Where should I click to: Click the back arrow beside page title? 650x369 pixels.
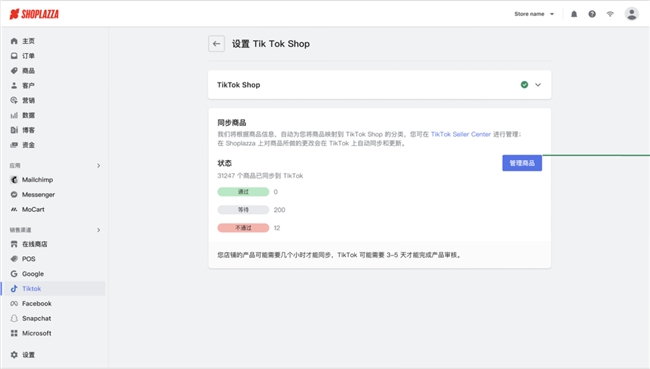tap(216, 44)
